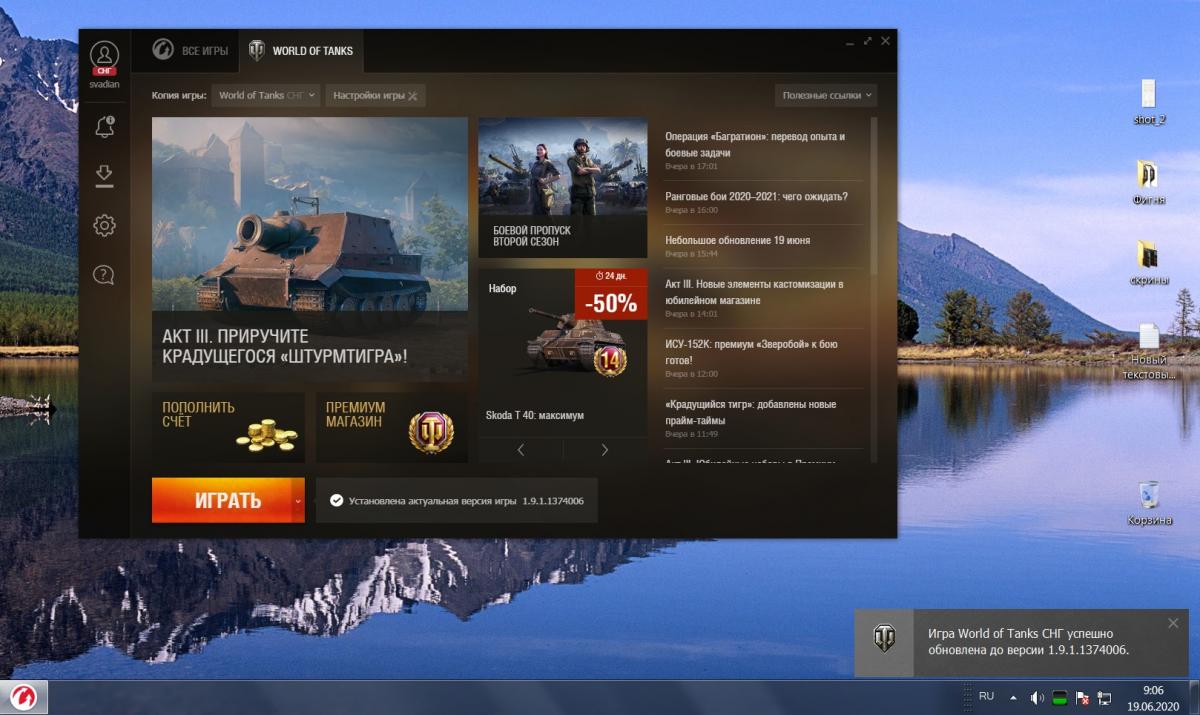Select the Новый текстовый document on the desktop
The width and height of the screenshot is (1200, 715).
tap(1149, 351)
